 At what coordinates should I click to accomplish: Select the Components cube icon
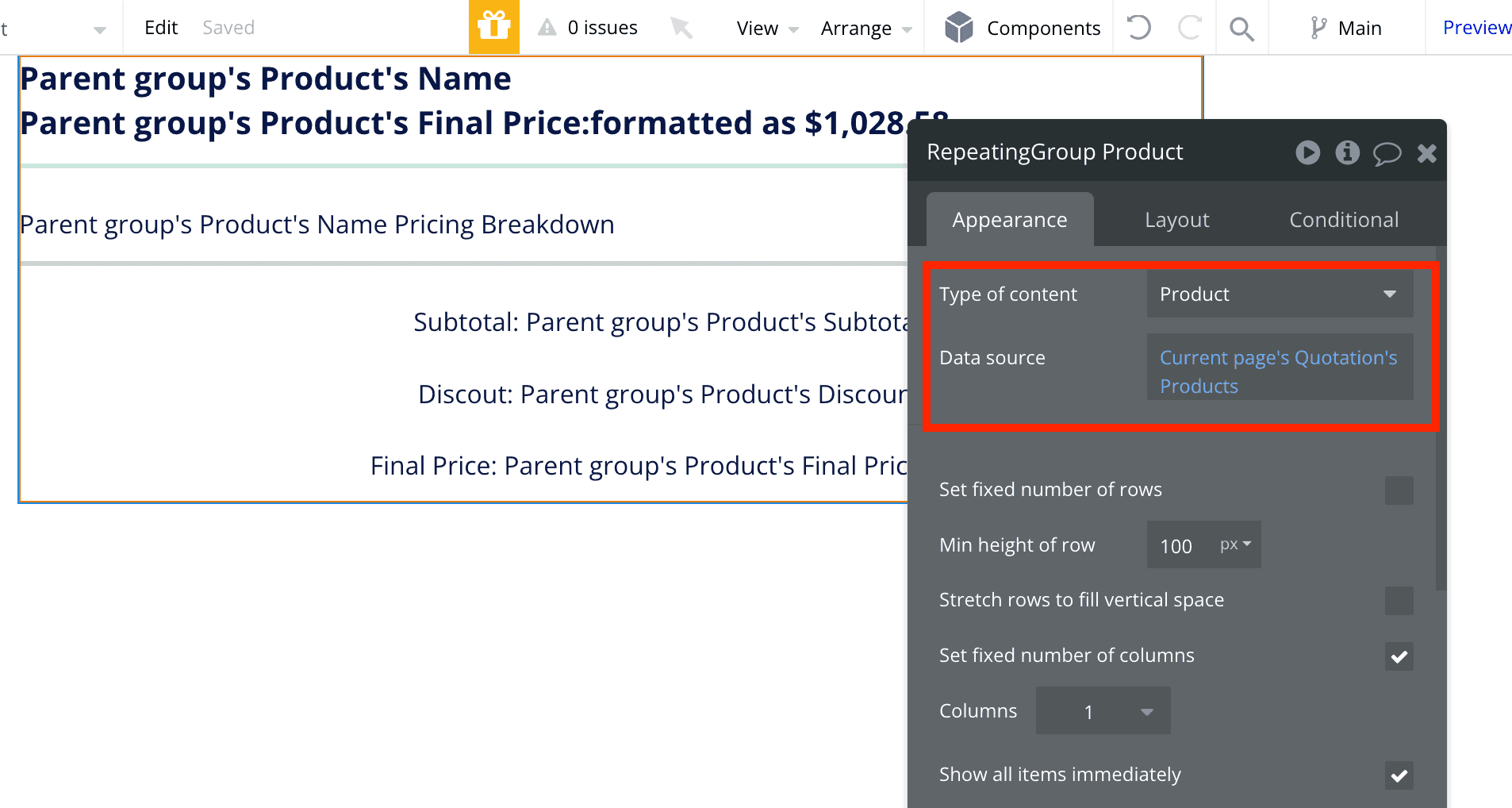[958, 28]
